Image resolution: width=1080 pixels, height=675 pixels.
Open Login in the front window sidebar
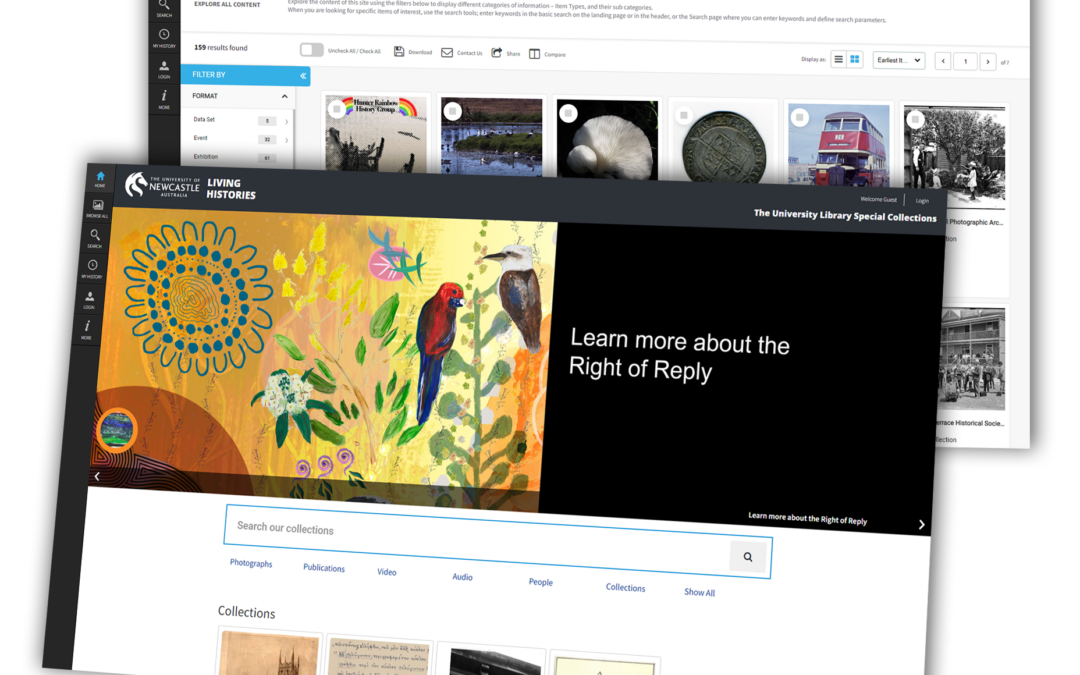coord(90,299)
